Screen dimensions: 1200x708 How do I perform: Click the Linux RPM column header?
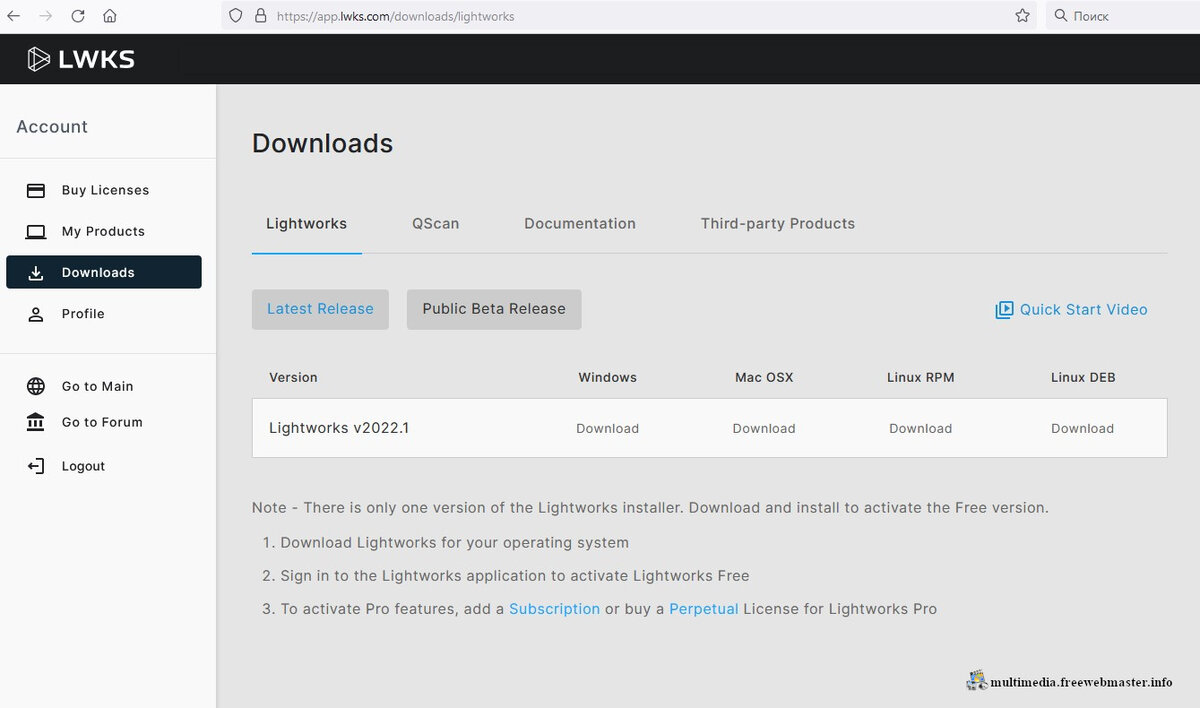pos(920,377)
